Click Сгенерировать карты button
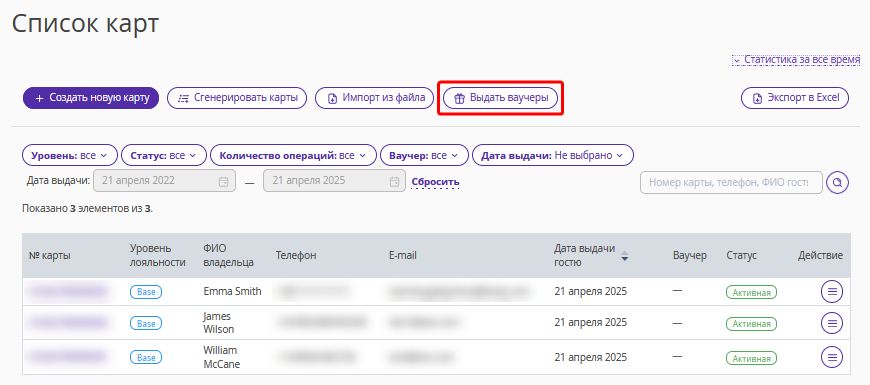The image size is (870, 385). coord(237,98)
